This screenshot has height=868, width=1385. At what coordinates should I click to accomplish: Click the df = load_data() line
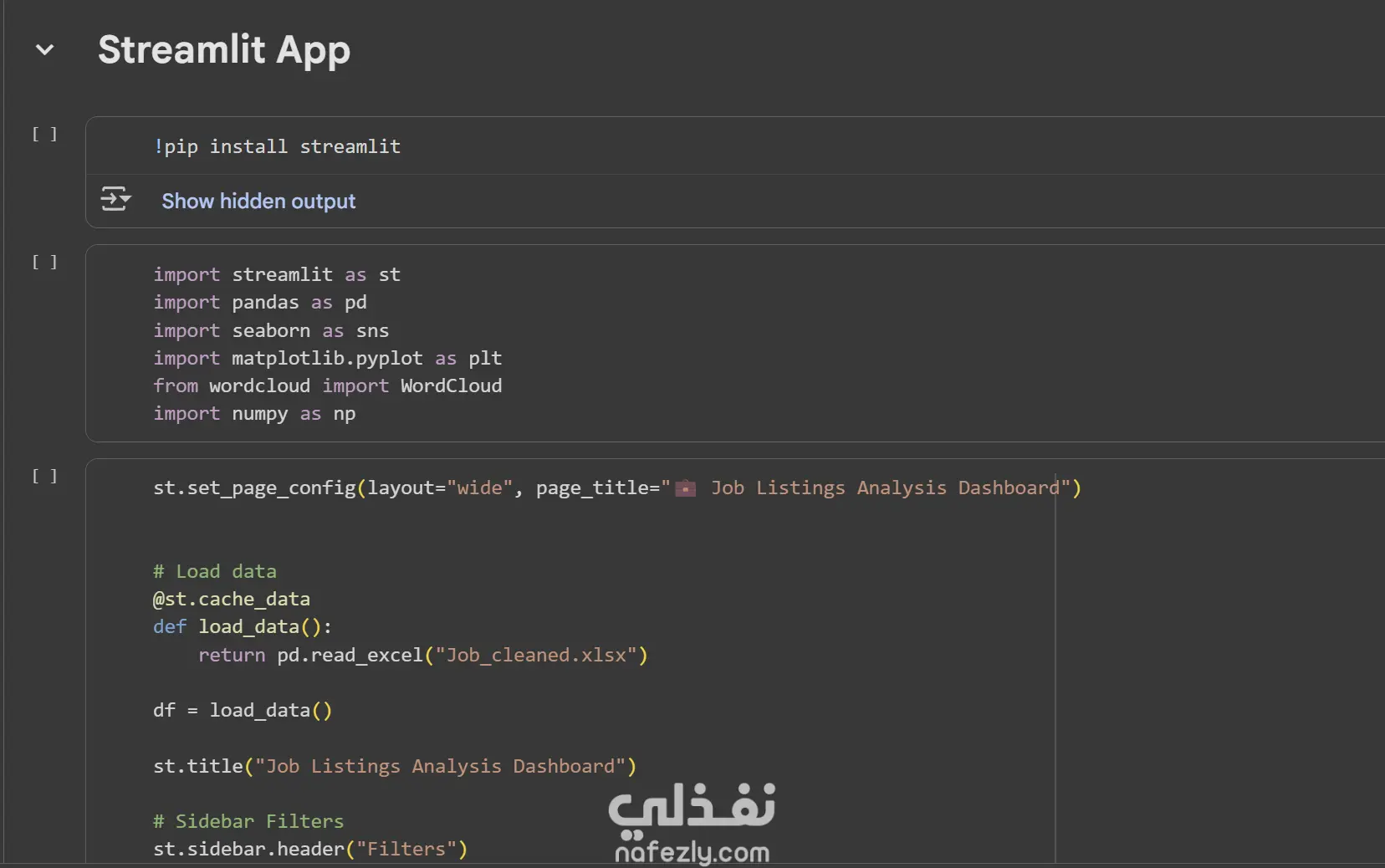243,710
